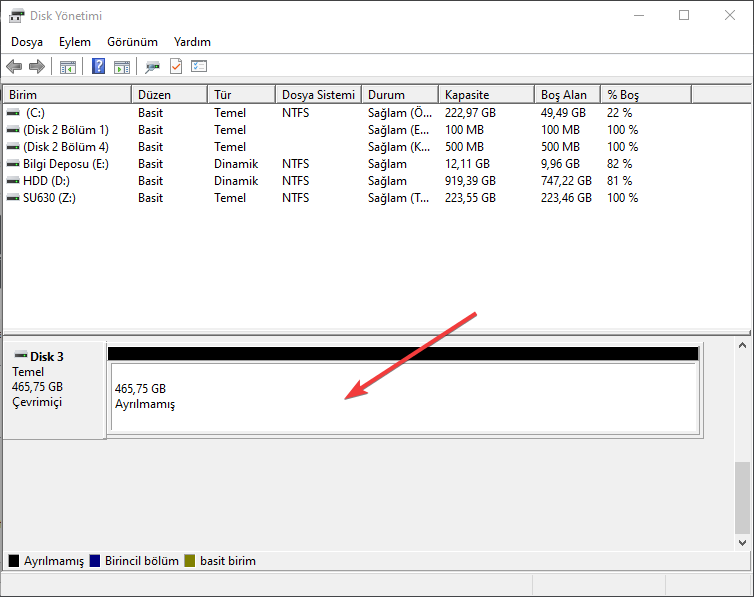Click the drive icon of HDD (D:)

pyautogui.click(x=13, y=181)
